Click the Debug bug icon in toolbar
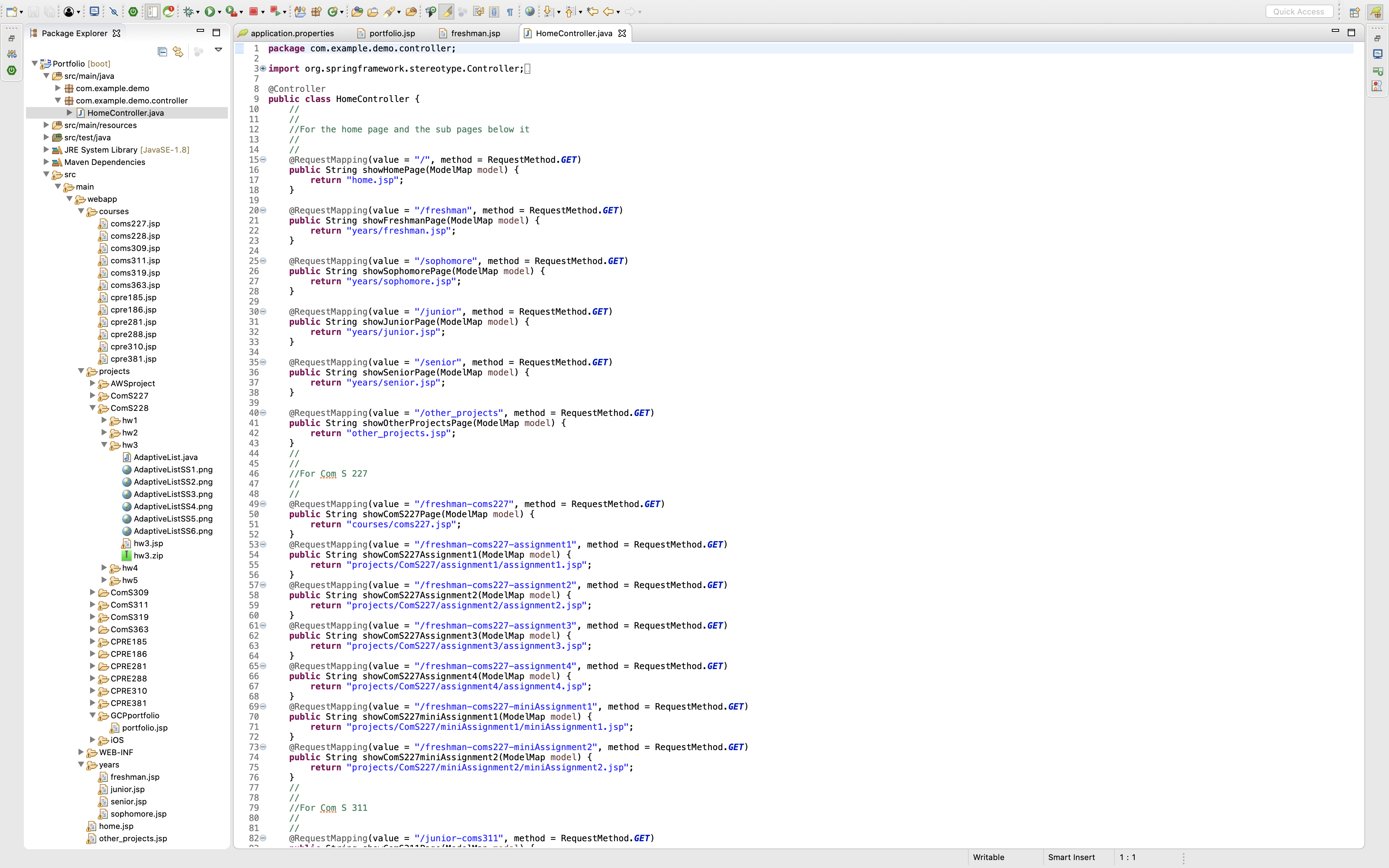 (x=188, y=12)
